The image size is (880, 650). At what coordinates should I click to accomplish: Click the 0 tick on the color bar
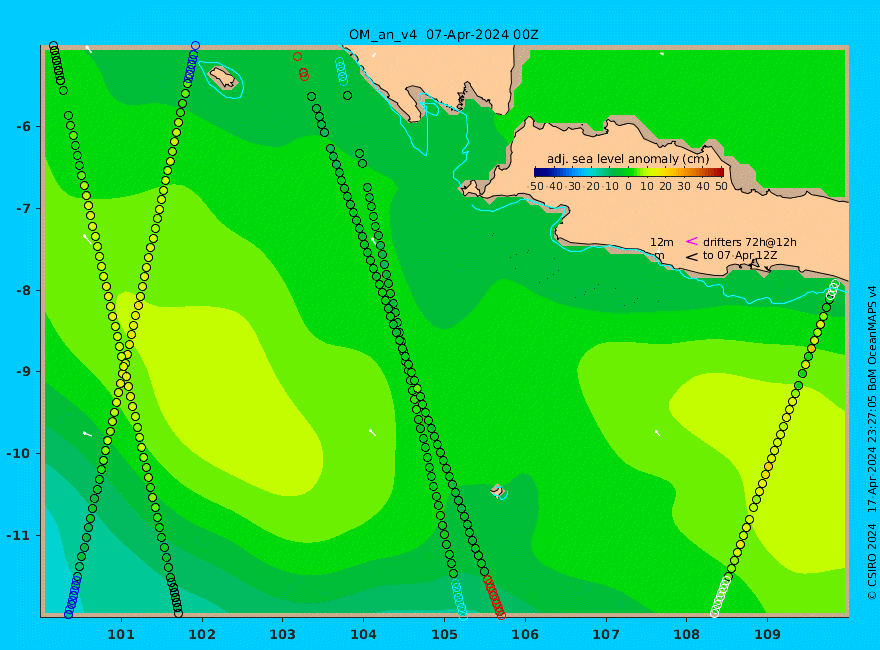628,186
